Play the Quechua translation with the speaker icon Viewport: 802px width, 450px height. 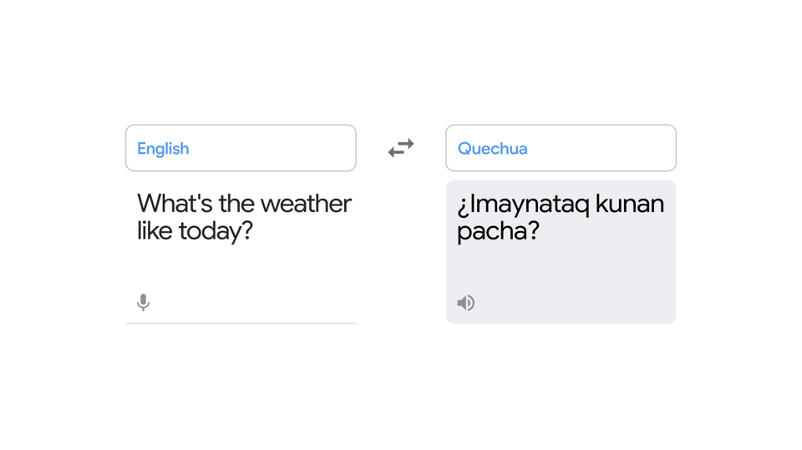[x=466, y=302]
